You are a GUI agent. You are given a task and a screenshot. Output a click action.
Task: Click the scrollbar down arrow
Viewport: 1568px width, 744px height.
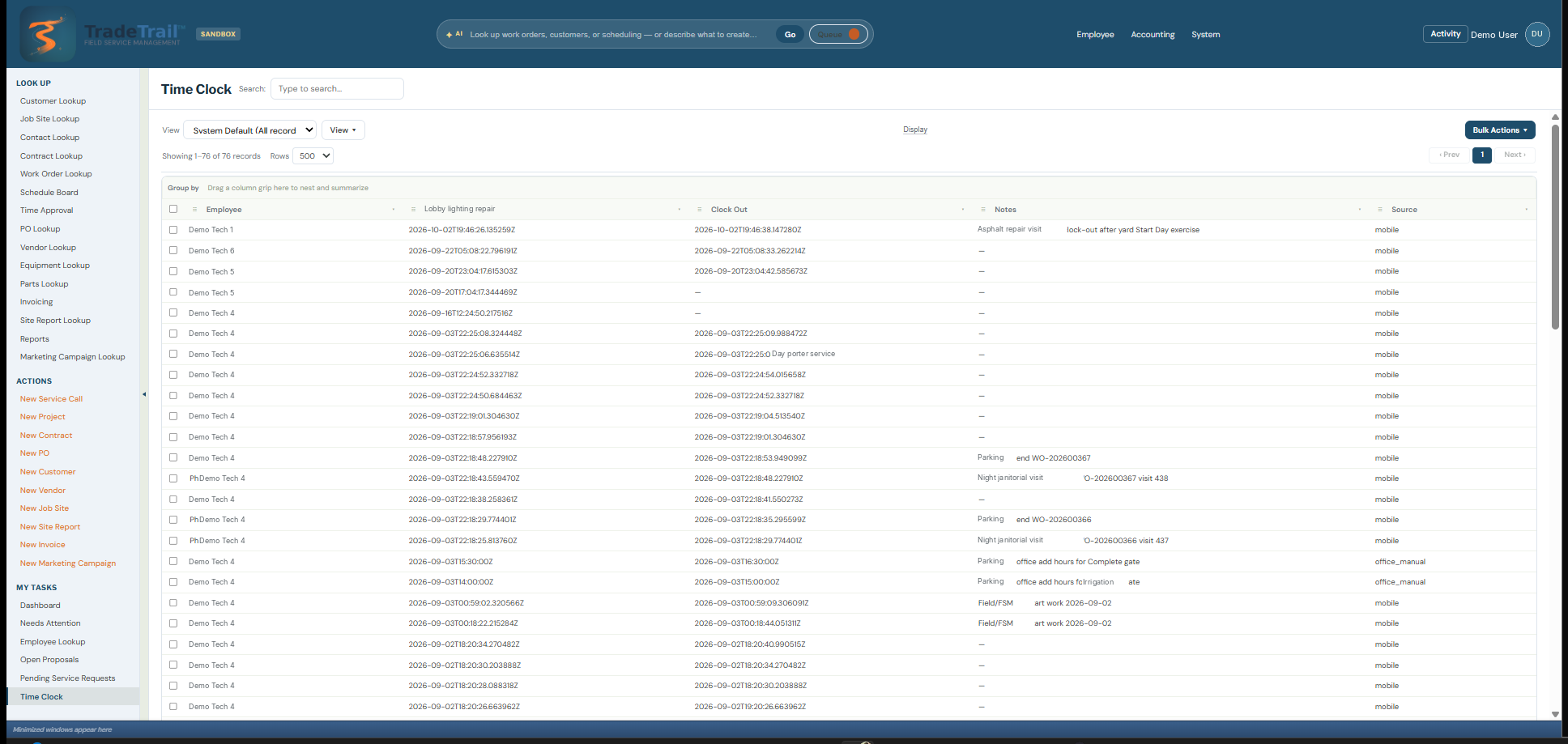[1555, 714]
